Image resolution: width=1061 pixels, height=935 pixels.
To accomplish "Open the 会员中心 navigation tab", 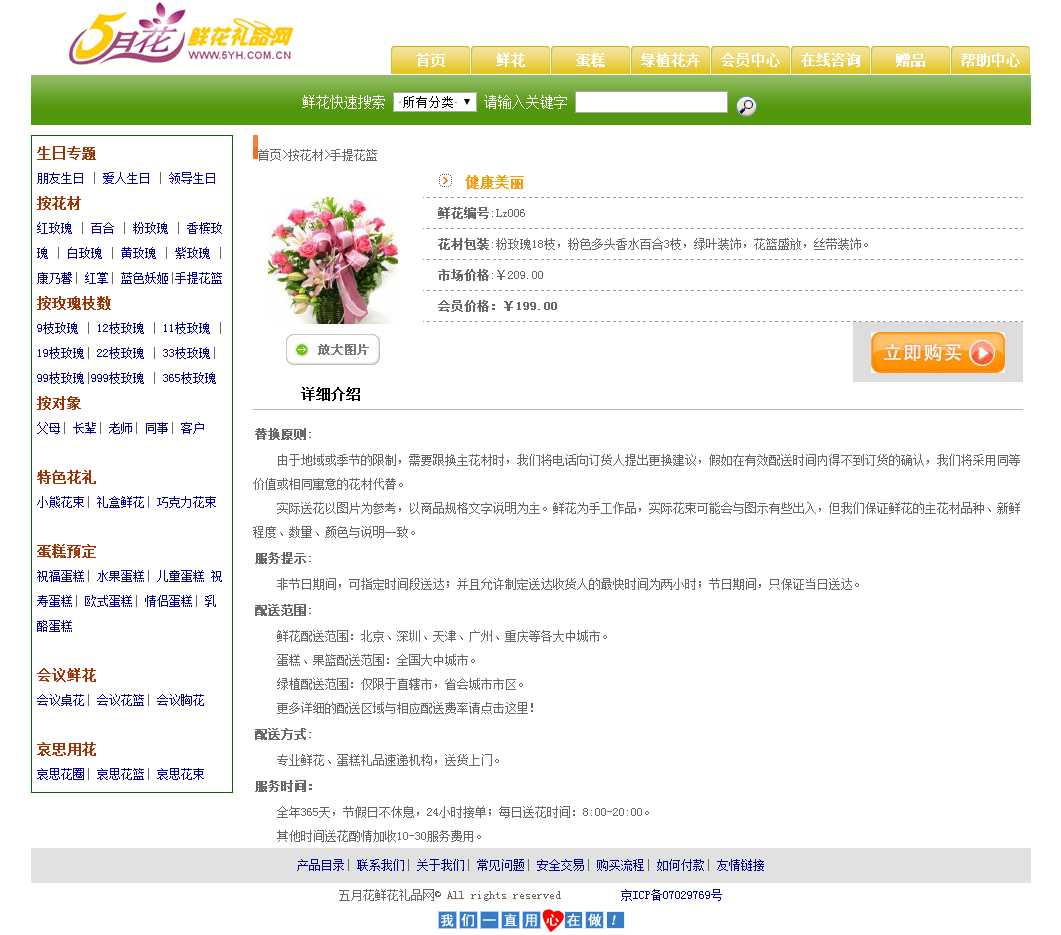I will tap(750, 60).
